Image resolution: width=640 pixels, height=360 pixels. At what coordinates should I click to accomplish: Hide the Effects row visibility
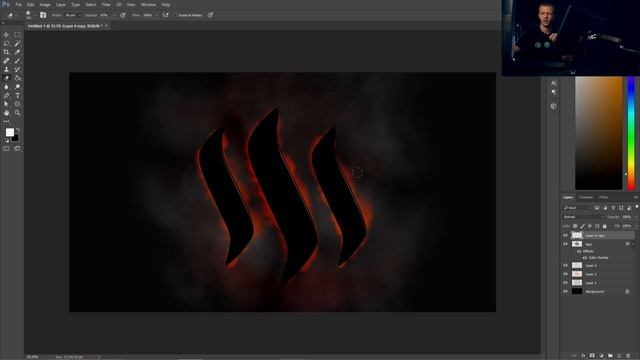(579, 251)
